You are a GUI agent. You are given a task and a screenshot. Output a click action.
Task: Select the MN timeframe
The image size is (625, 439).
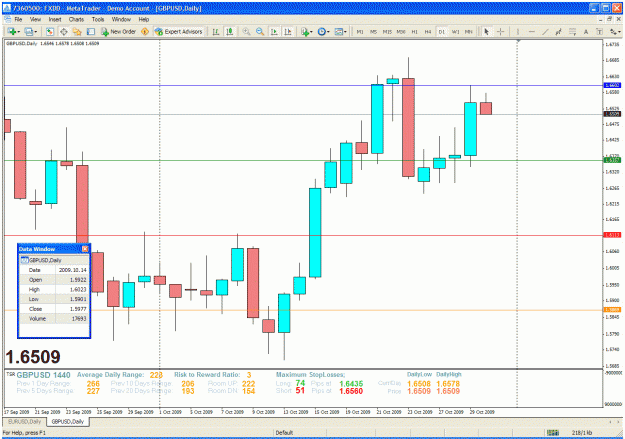click(x=469, y=32)
